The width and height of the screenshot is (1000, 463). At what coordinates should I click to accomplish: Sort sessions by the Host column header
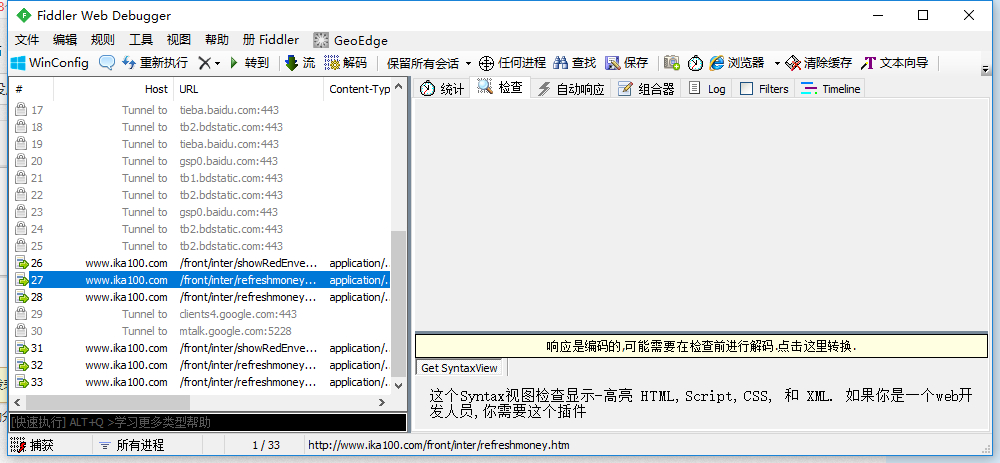pyautogui.click(x=114, y=89)
